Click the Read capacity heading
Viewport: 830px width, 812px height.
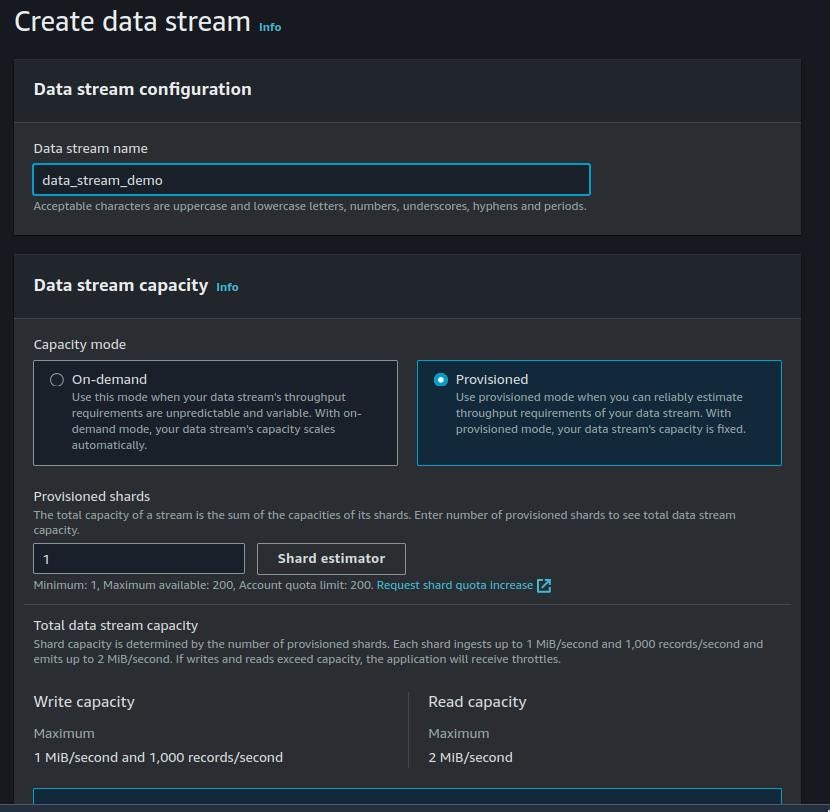pyautogui.click(x=477, y=702)
